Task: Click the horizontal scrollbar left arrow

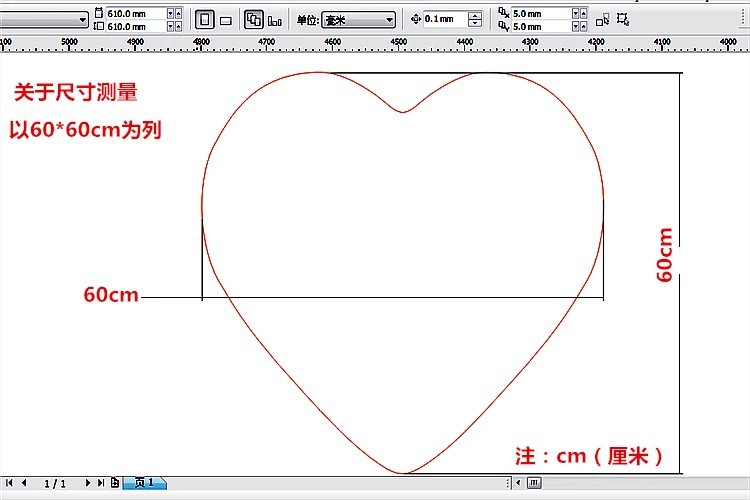Action: click(518, 483)
